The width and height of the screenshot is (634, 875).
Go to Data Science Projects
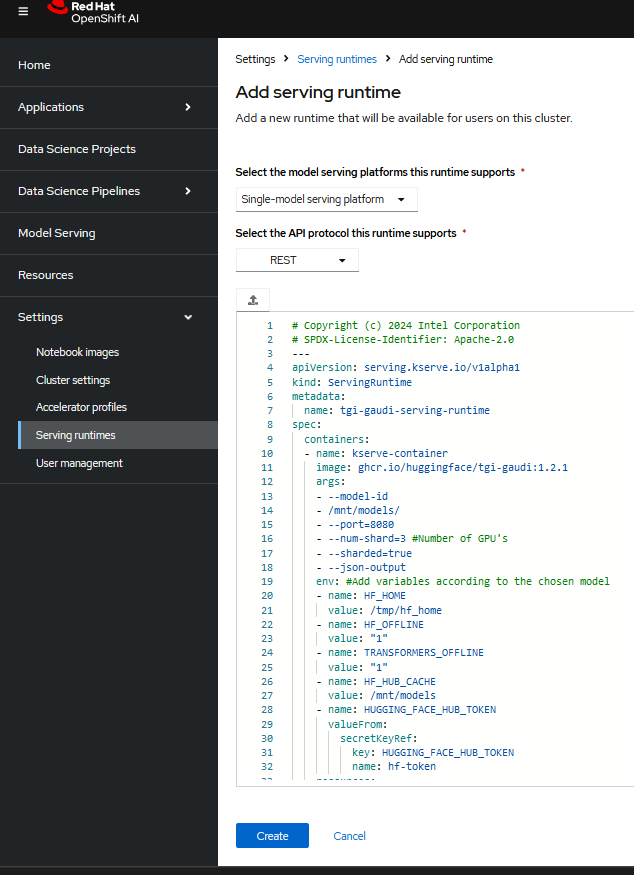click(x=77, y=149)
